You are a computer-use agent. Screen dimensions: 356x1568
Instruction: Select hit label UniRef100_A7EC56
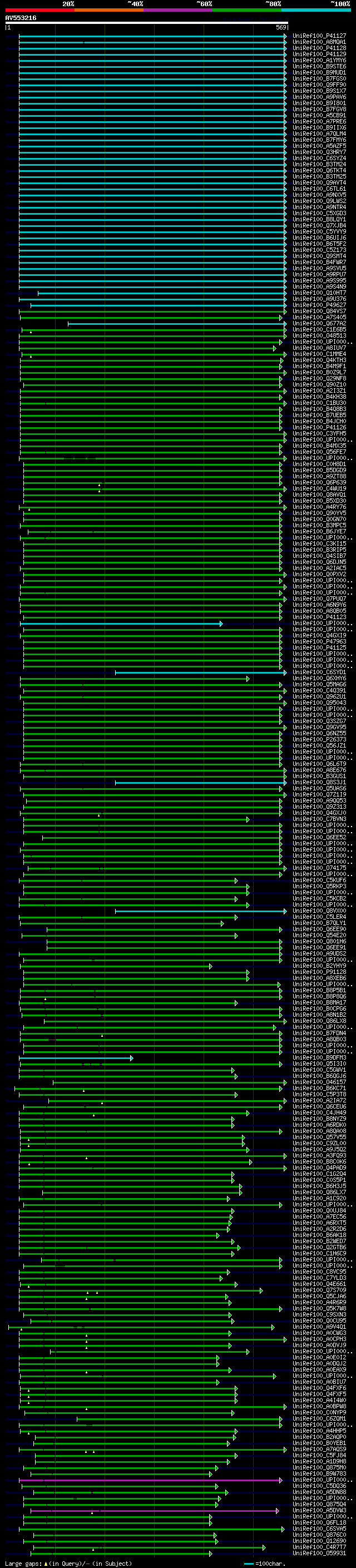point(319,1216)
